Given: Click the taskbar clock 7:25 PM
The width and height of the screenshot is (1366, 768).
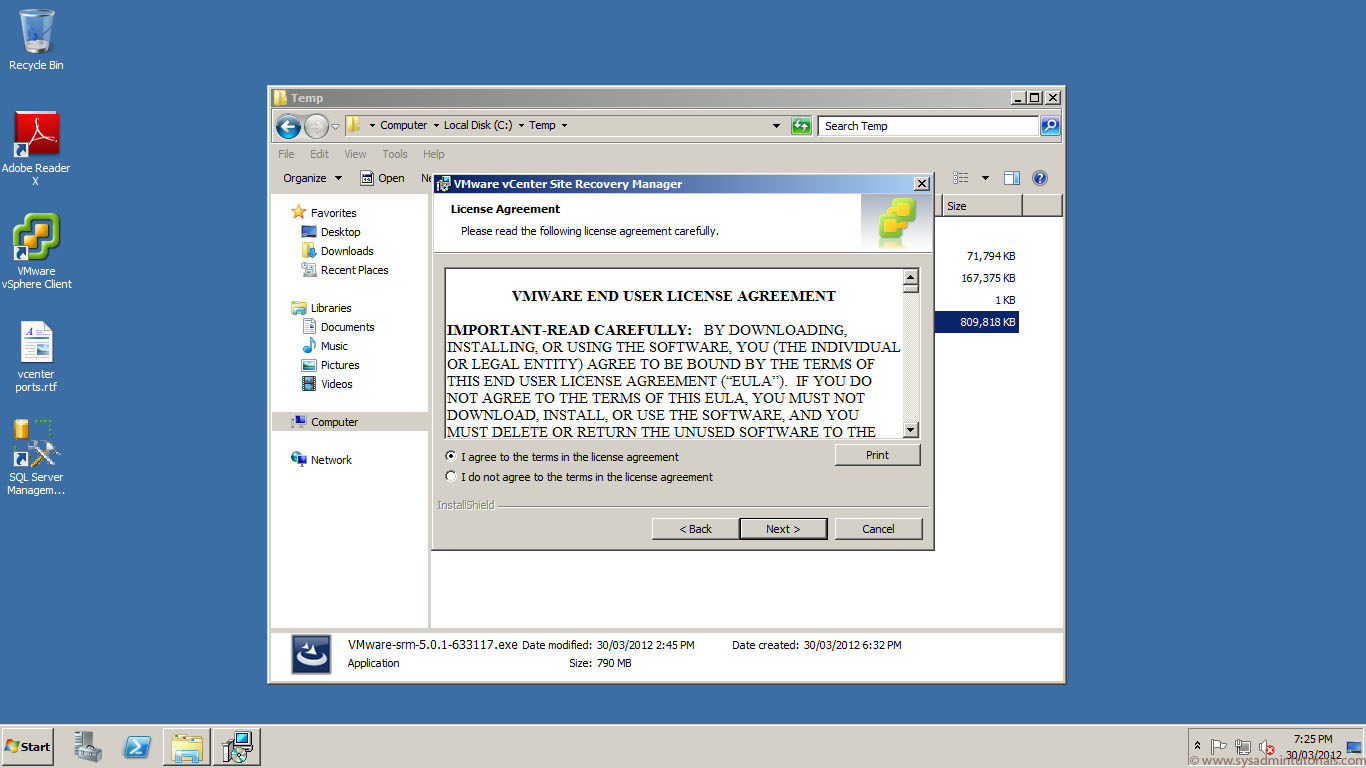Looking at the screenshot, I should pos(1312,739).
